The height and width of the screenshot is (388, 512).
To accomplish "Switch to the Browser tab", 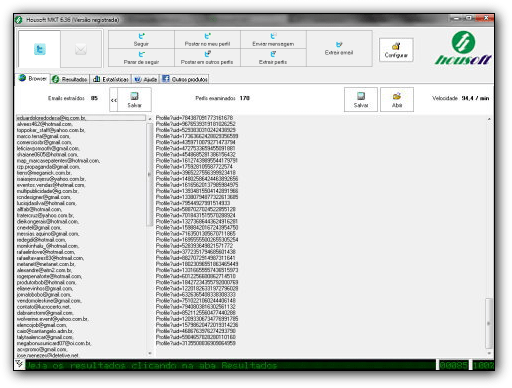I will click(x=33, y=79).
